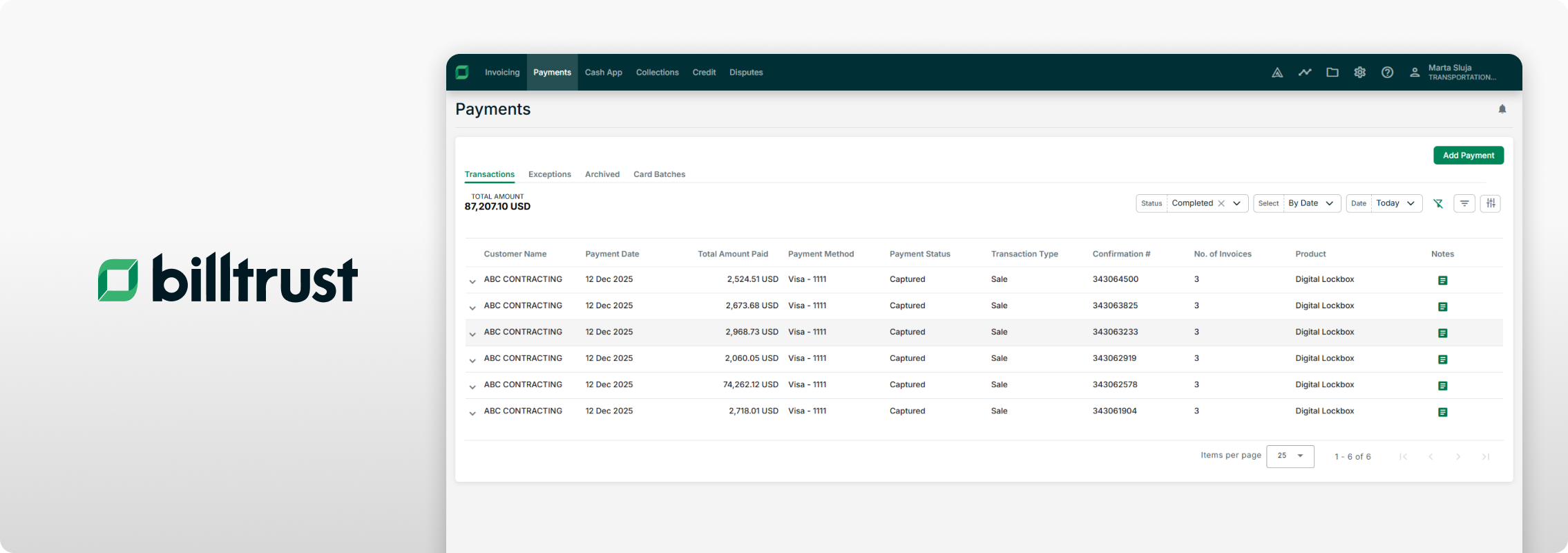Clear filters with the green funnel icon
Screen dimensions: 1568x553
pos(1438,203)
